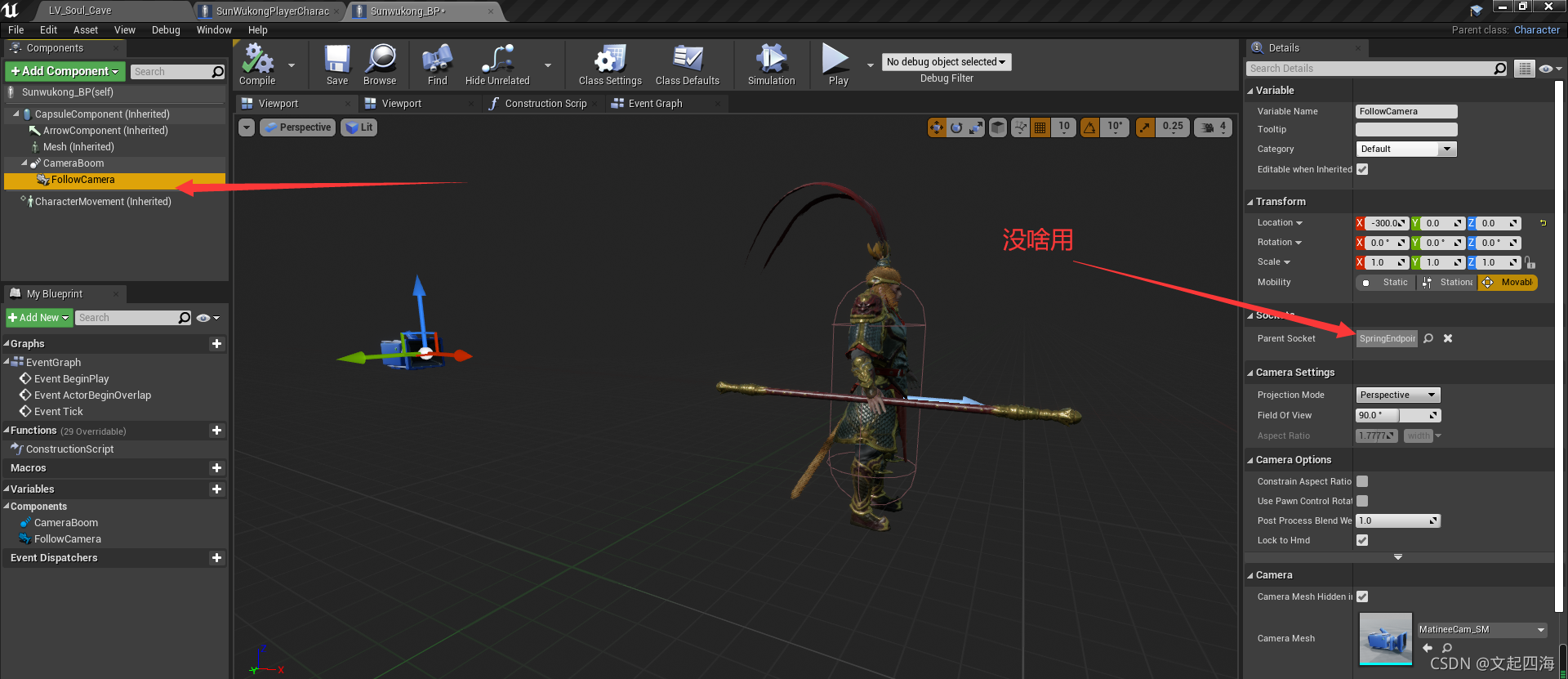Collapse CameraBoom tree arrow
Screen dimensions: 1568x679
24,163
